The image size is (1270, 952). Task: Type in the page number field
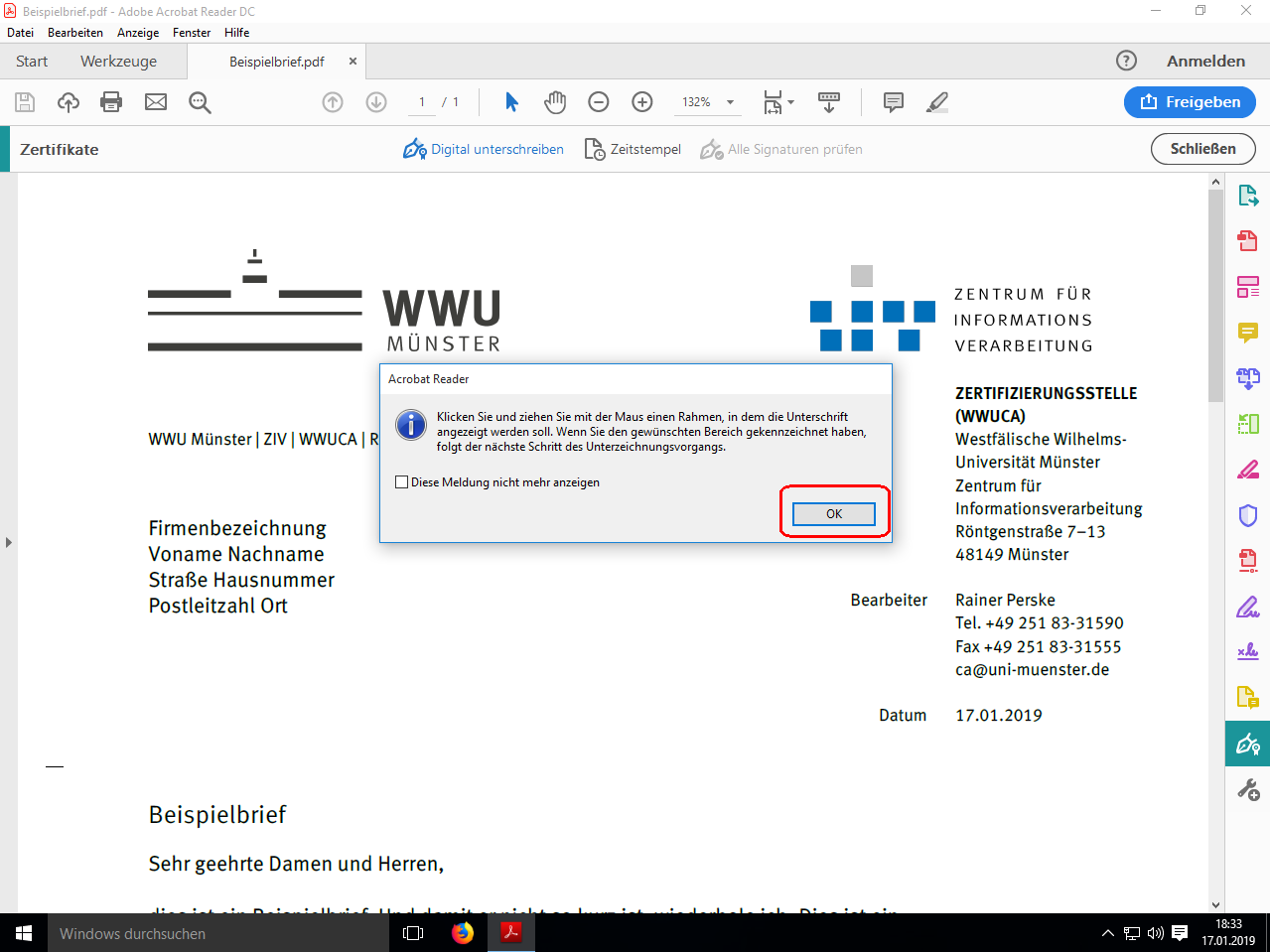[x=422, y=102]
